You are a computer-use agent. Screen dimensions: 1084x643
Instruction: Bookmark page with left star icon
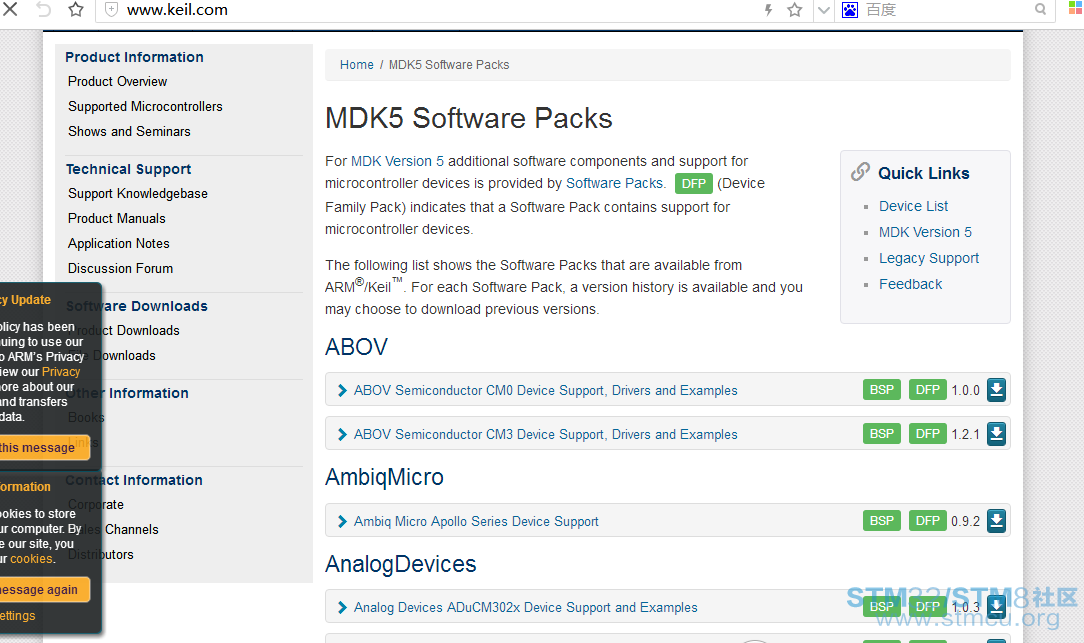[x=76, y=9]
